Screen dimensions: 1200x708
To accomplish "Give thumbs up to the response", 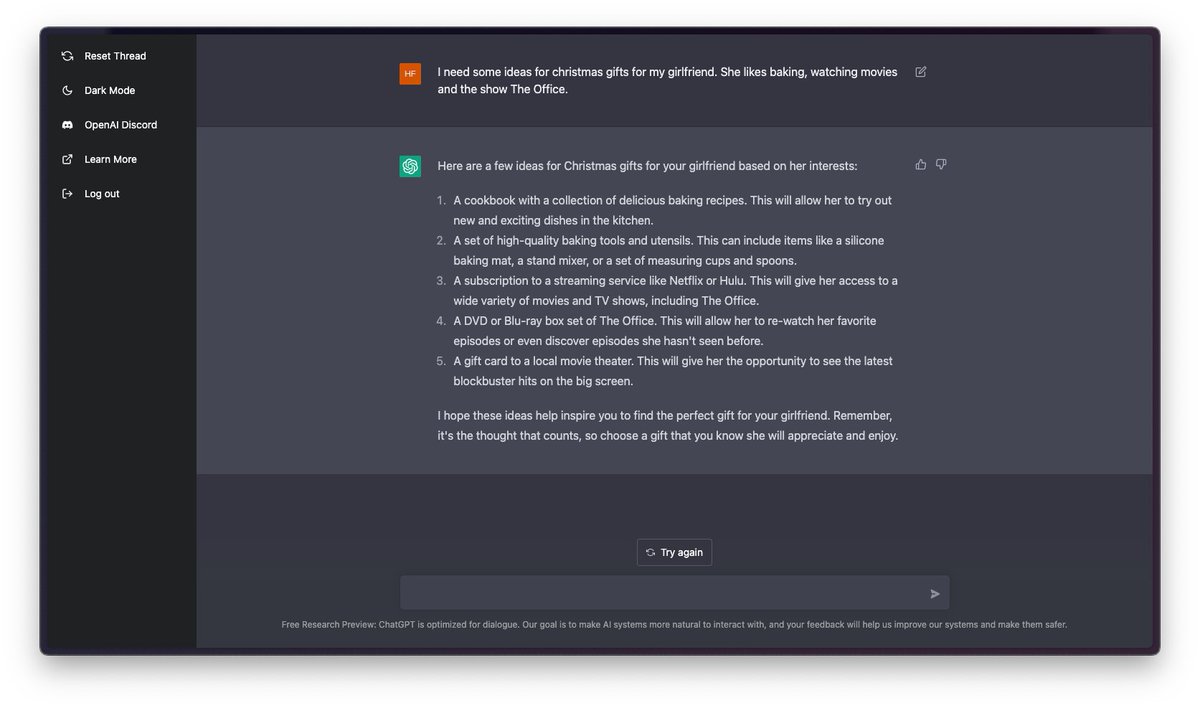I will pos(921,164).
